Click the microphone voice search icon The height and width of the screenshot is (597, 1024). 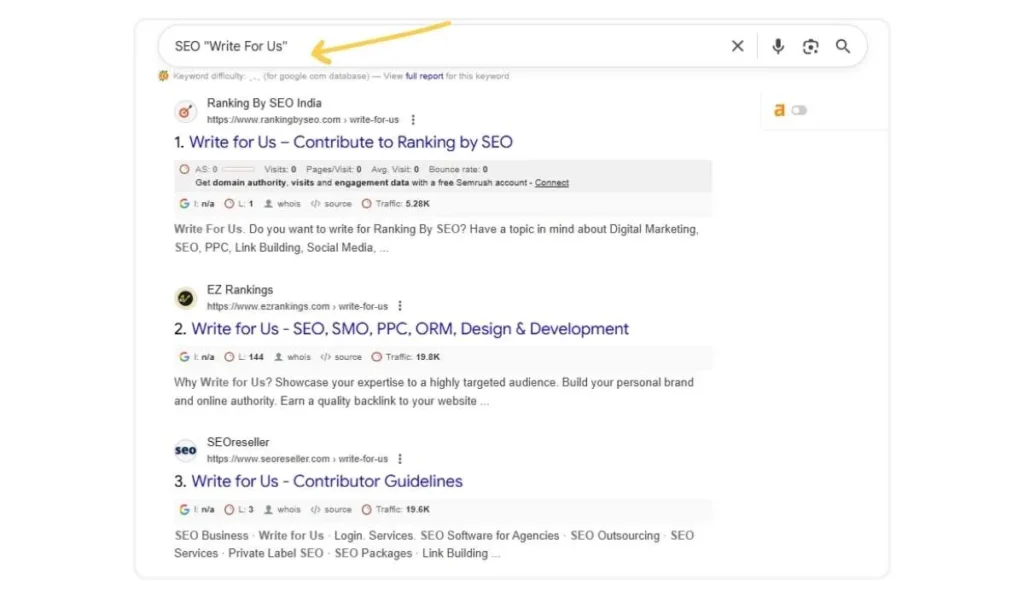(x=778, y=45)
